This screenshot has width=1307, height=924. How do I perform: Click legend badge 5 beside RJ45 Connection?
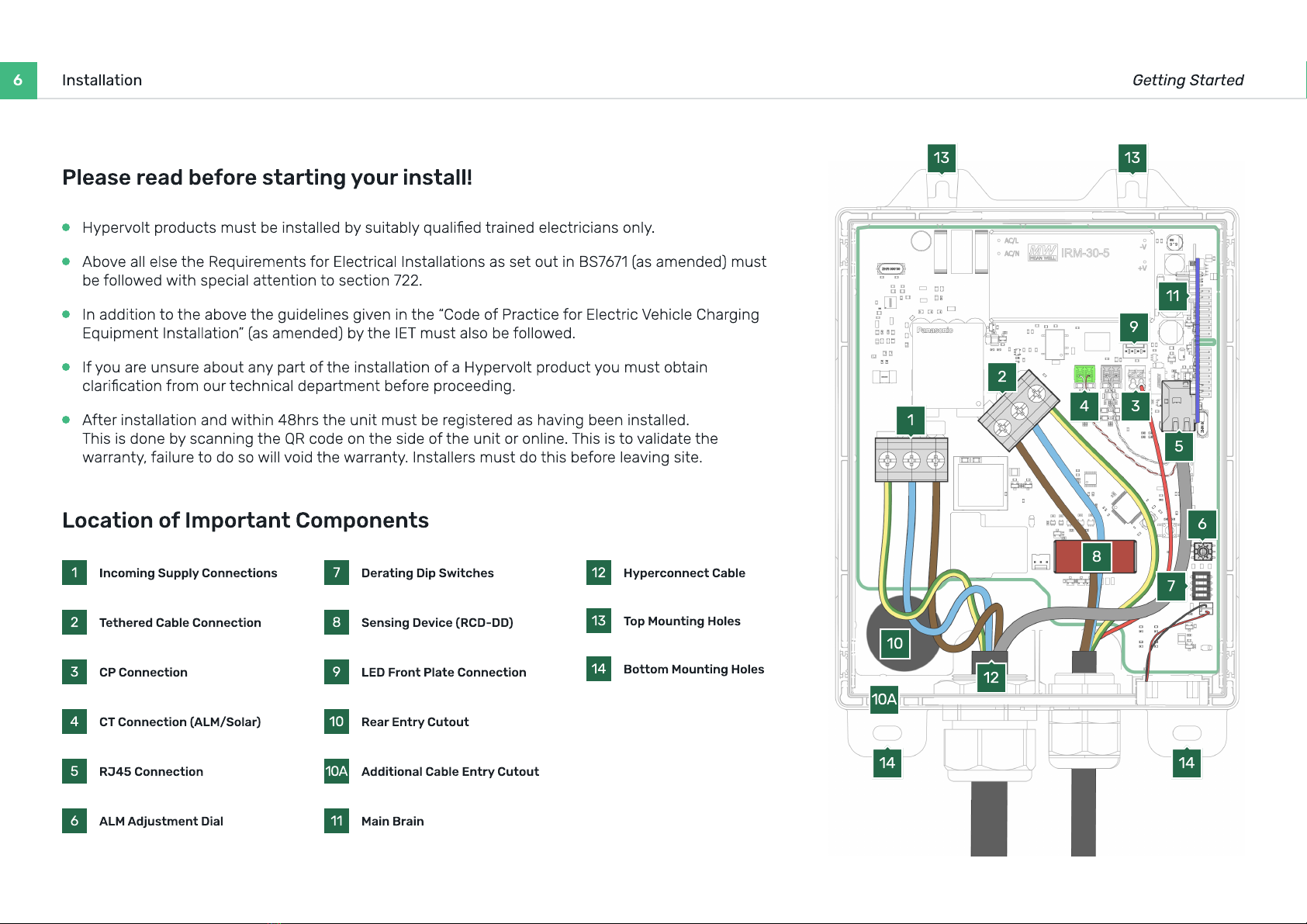pyautogui.click(x=74, y=771)
